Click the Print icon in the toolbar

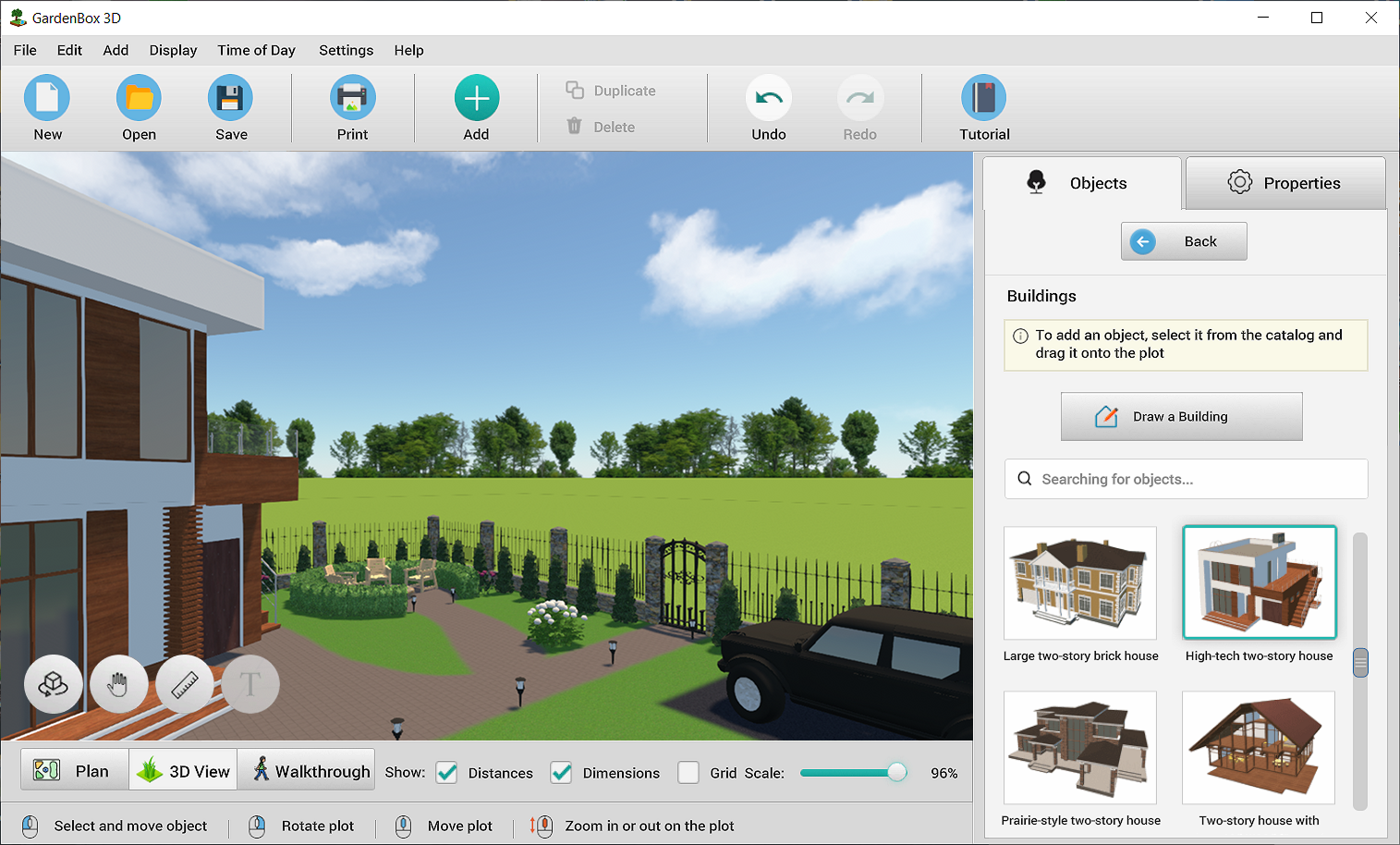point(352,98)
